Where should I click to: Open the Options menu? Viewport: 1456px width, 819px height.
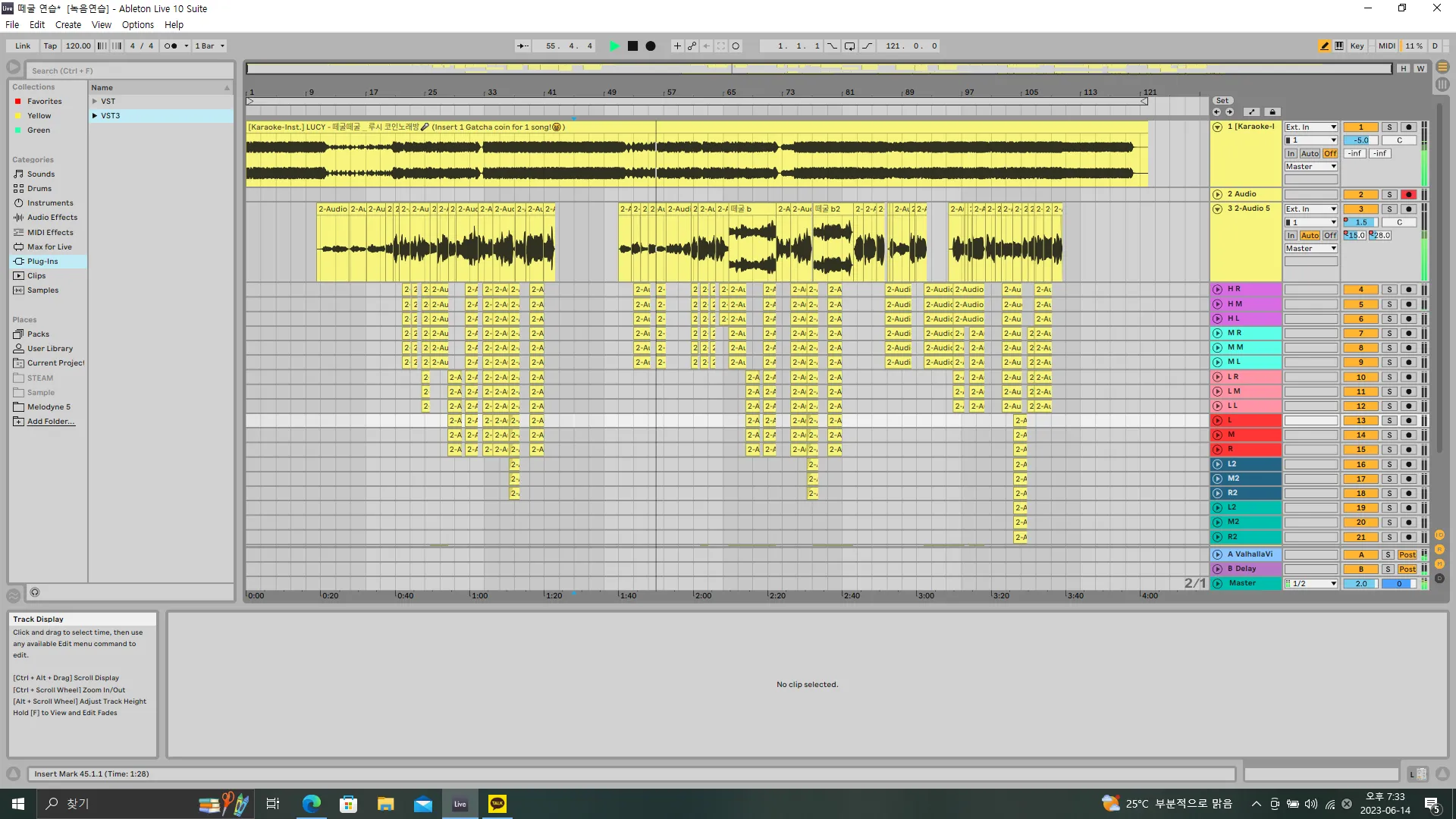point(137,25)
